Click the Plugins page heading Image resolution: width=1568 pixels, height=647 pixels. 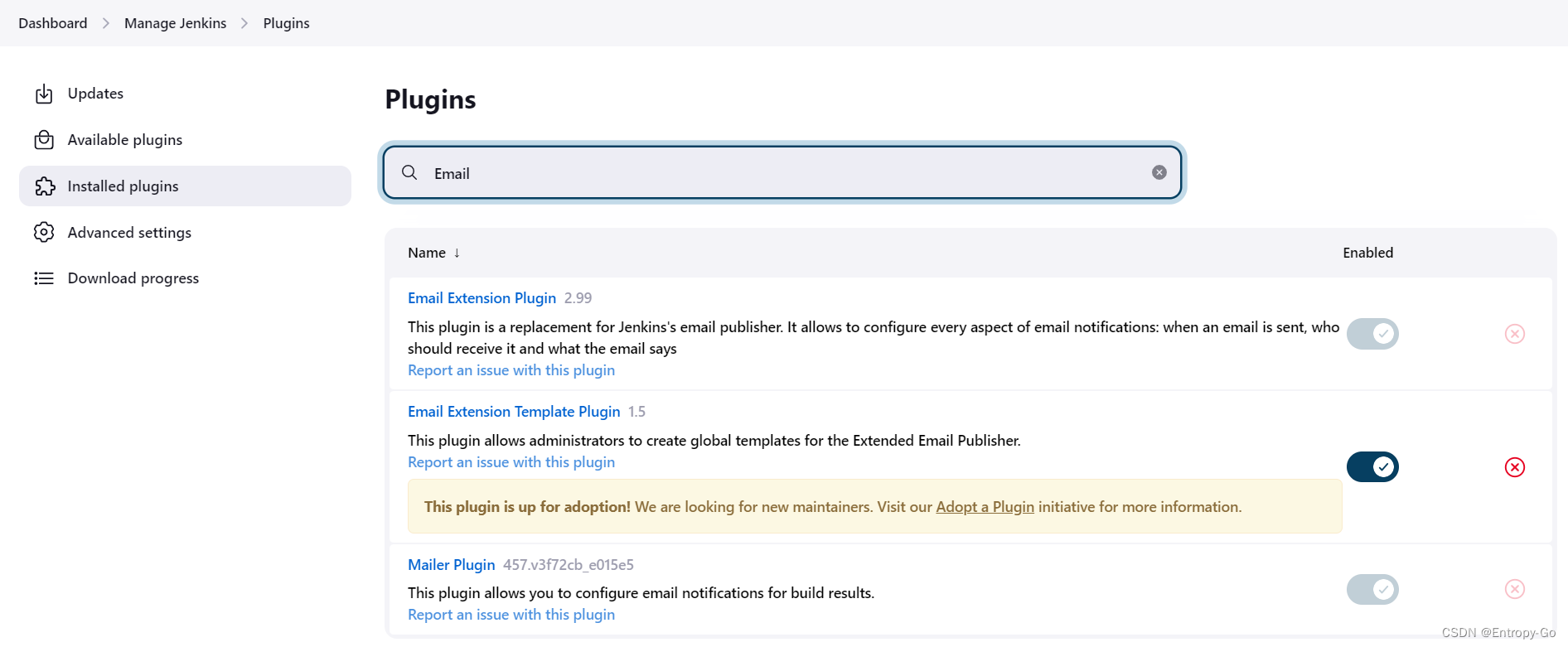coord(430,99)
